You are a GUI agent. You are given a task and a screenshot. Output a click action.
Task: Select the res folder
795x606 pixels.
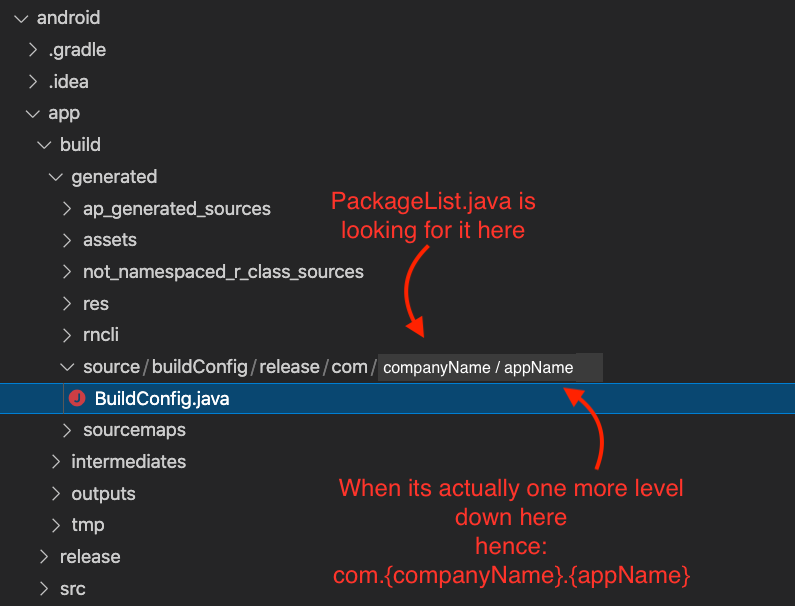point(95,304)
